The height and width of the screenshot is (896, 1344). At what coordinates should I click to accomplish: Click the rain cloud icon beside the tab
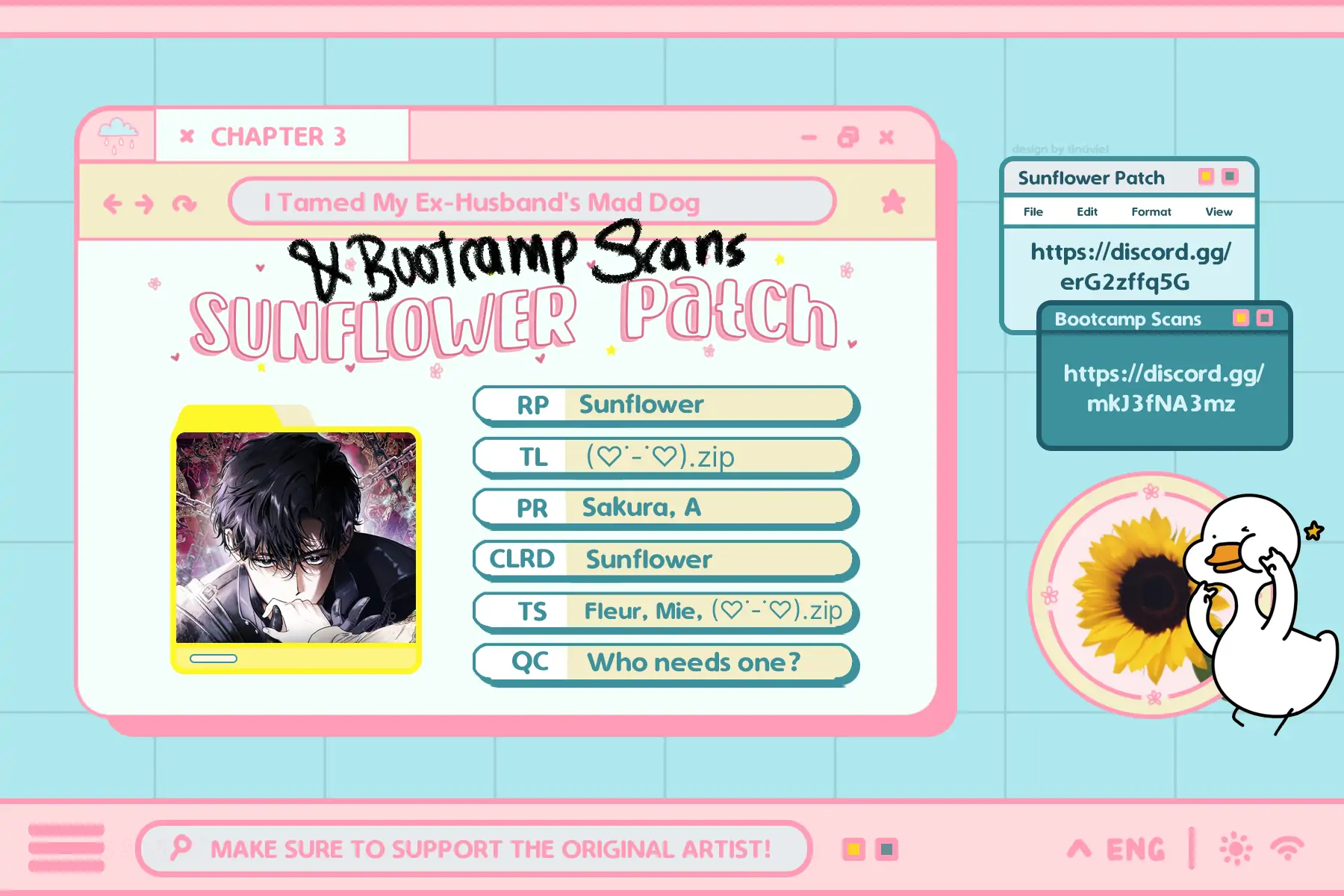119,135
